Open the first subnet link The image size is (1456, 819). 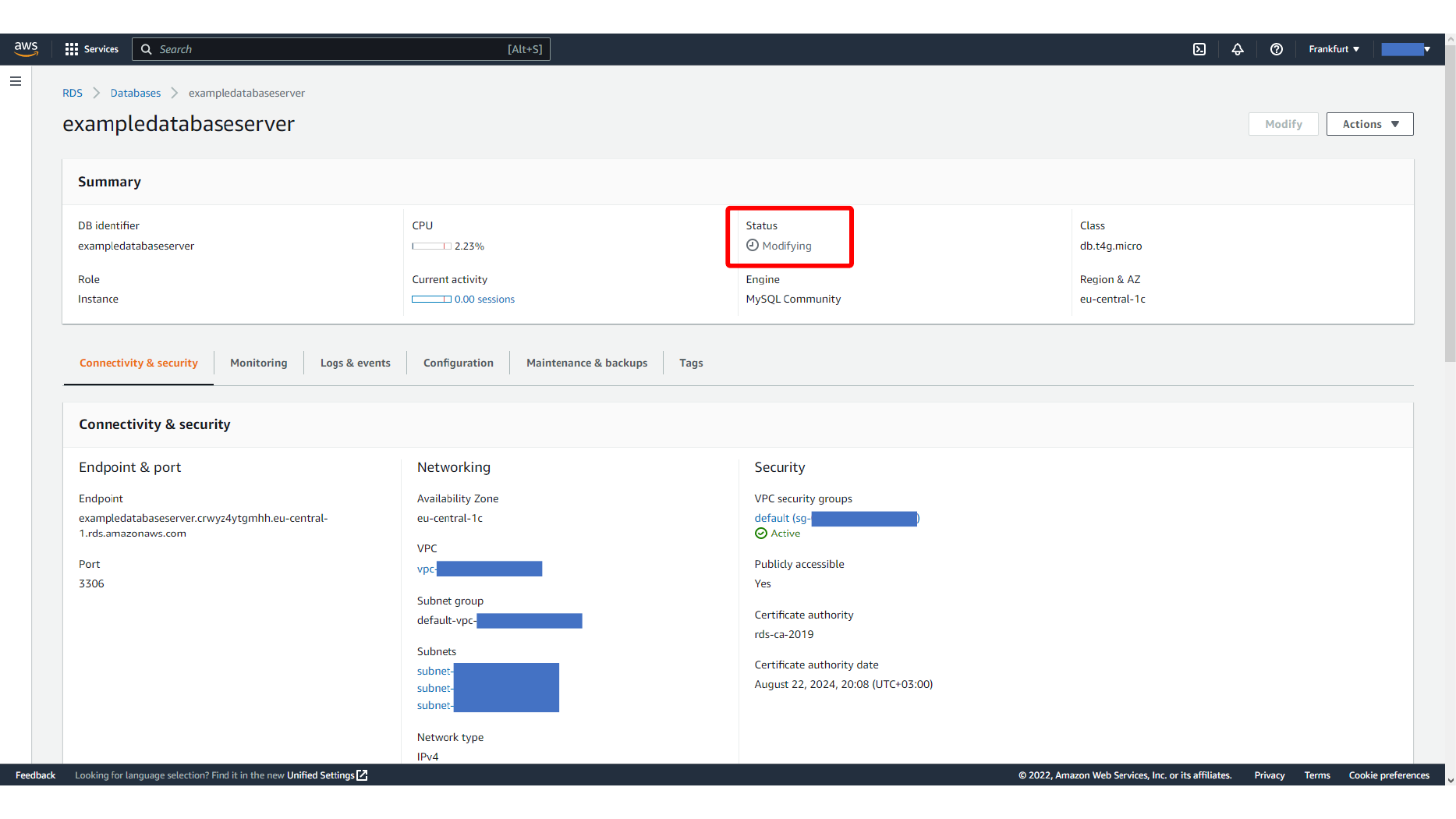pyautogui.click(x=488, y=672)
